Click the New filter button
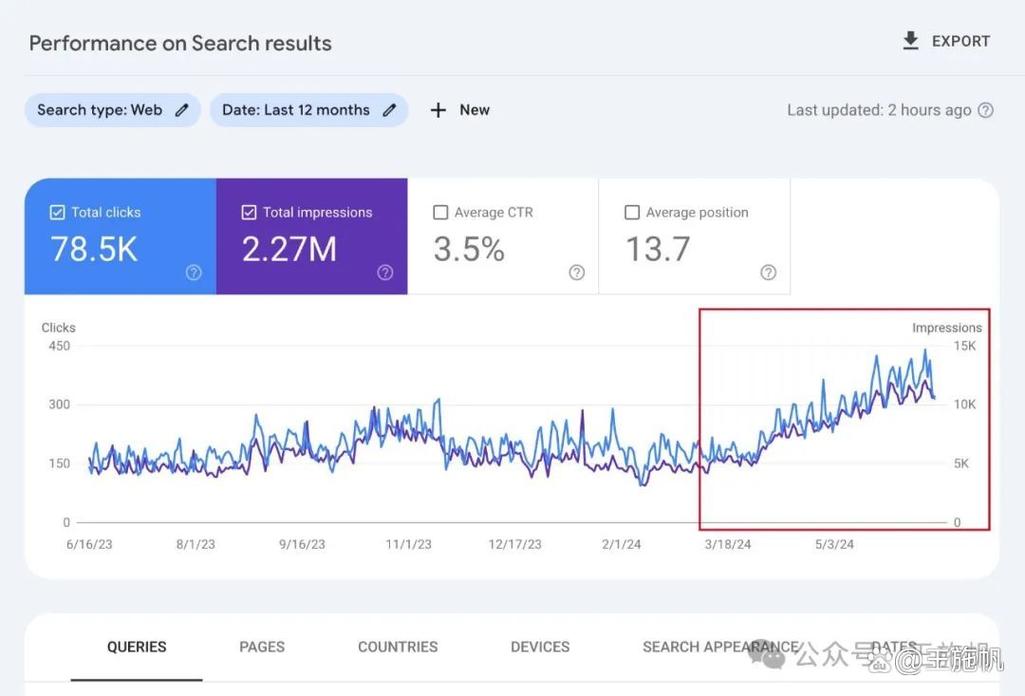This screenshot has height=696, width=1025. tap(460, 110)
